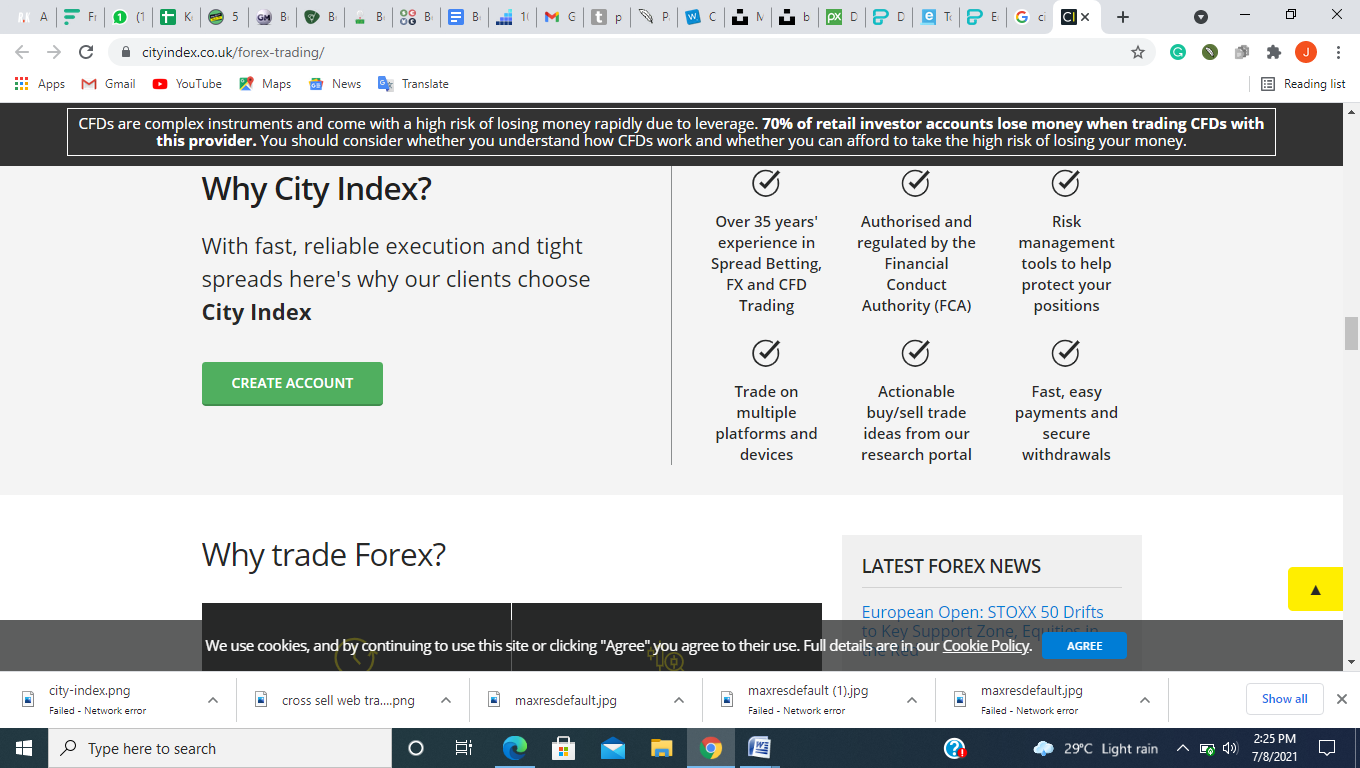Viewport: 1360px width, 768px height.
Task: Open the Cookie Policy link
Action: point(985,646)
